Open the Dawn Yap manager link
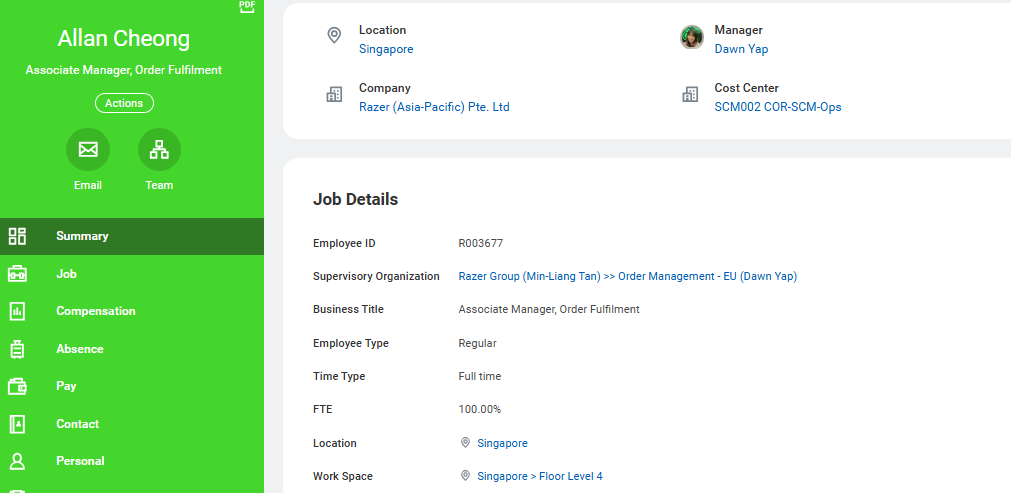This screenshot has height=493, width=1011. point(741,49)
